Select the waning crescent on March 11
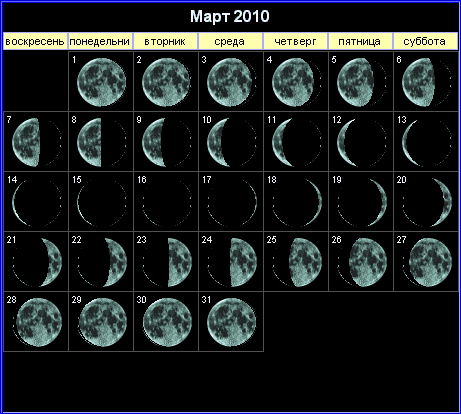Screen dimensions: 461x414 pyautogui.click(x=297, y=142)
